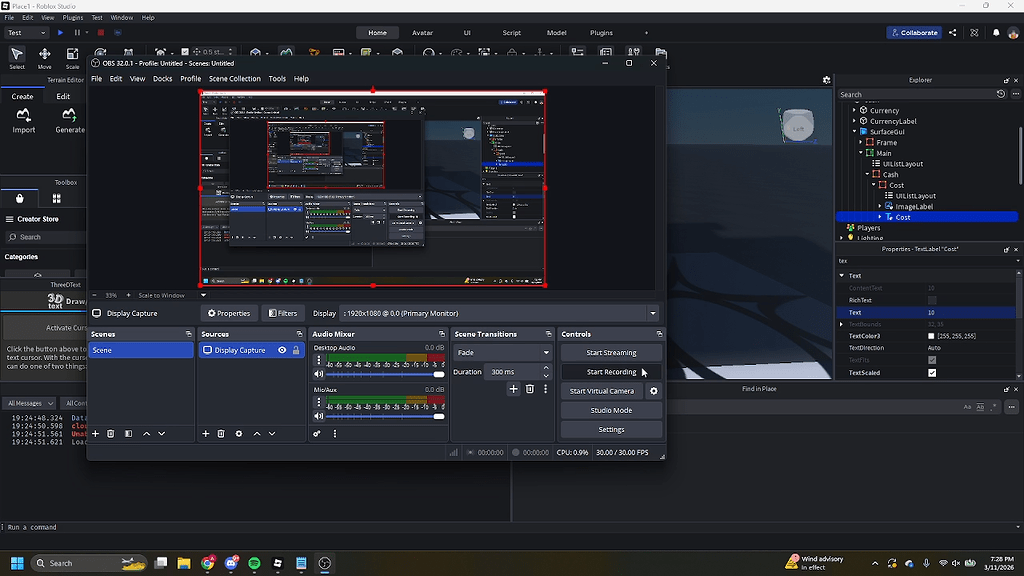Image resolution: width=1024 pixels, height=576 pixels.
Task: Toggle Display Capture source visibility eye
Action: click(x=282, y=350)
